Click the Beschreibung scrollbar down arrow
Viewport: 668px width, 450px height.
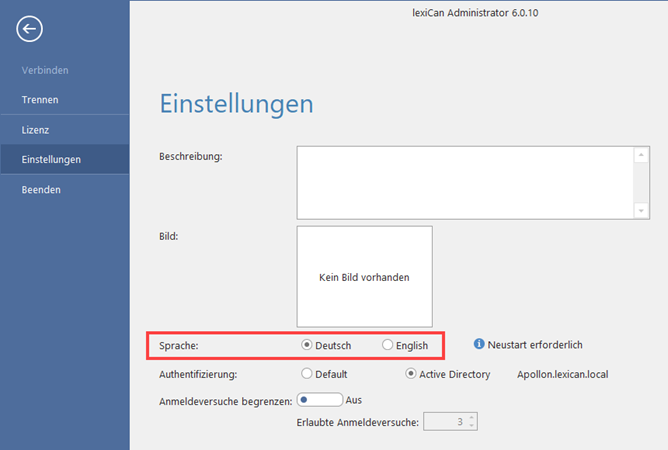tap(641, 210)
